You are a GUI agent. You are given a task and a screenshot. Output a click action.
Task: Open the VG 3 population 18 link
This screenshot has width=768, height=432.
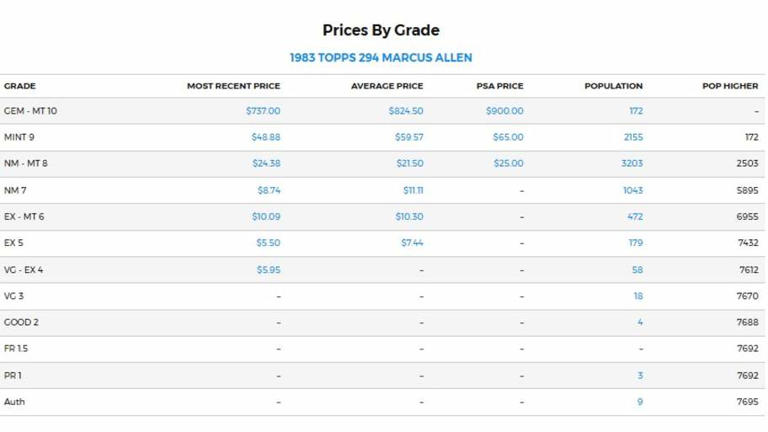[x=638, y=296]
